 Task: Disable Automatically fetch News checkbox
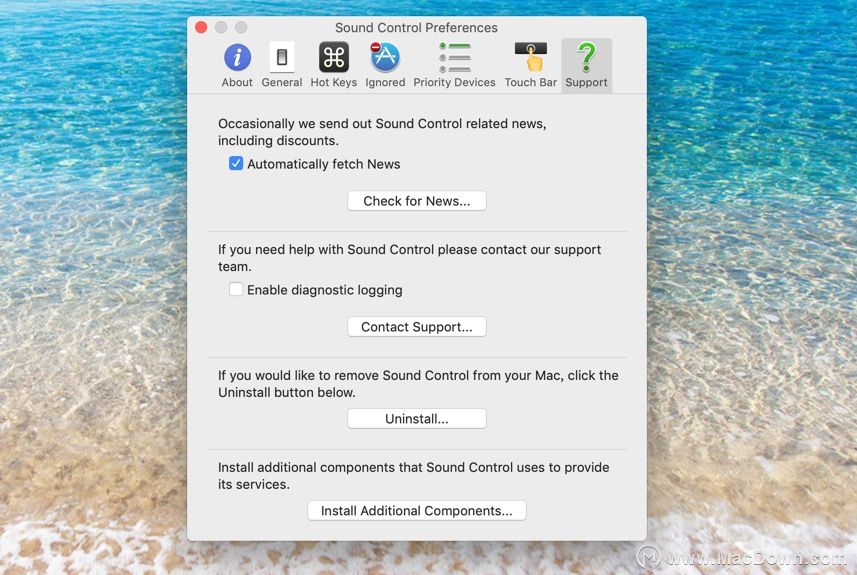tap(236, 163)
